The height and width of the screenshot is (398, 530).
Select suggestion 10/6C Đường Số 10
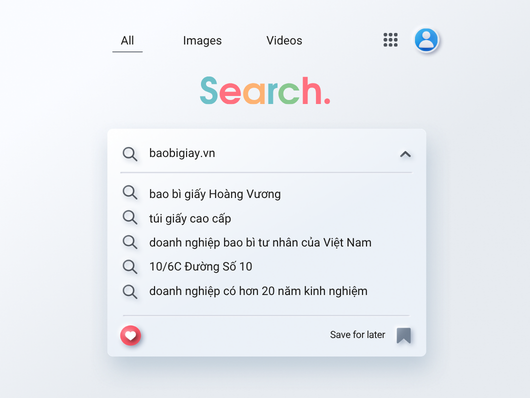pyautogui.click(x=201, y=266)
